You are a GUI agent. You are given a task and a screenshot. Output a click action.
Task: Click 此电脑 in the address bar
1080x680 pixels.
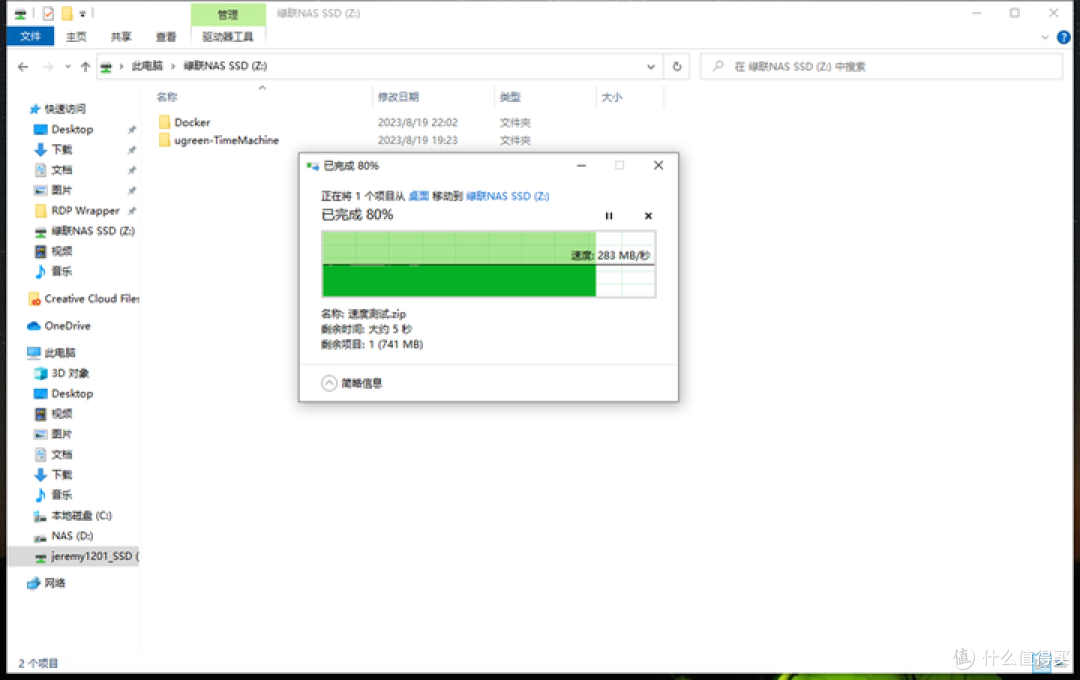click(147, 66)
